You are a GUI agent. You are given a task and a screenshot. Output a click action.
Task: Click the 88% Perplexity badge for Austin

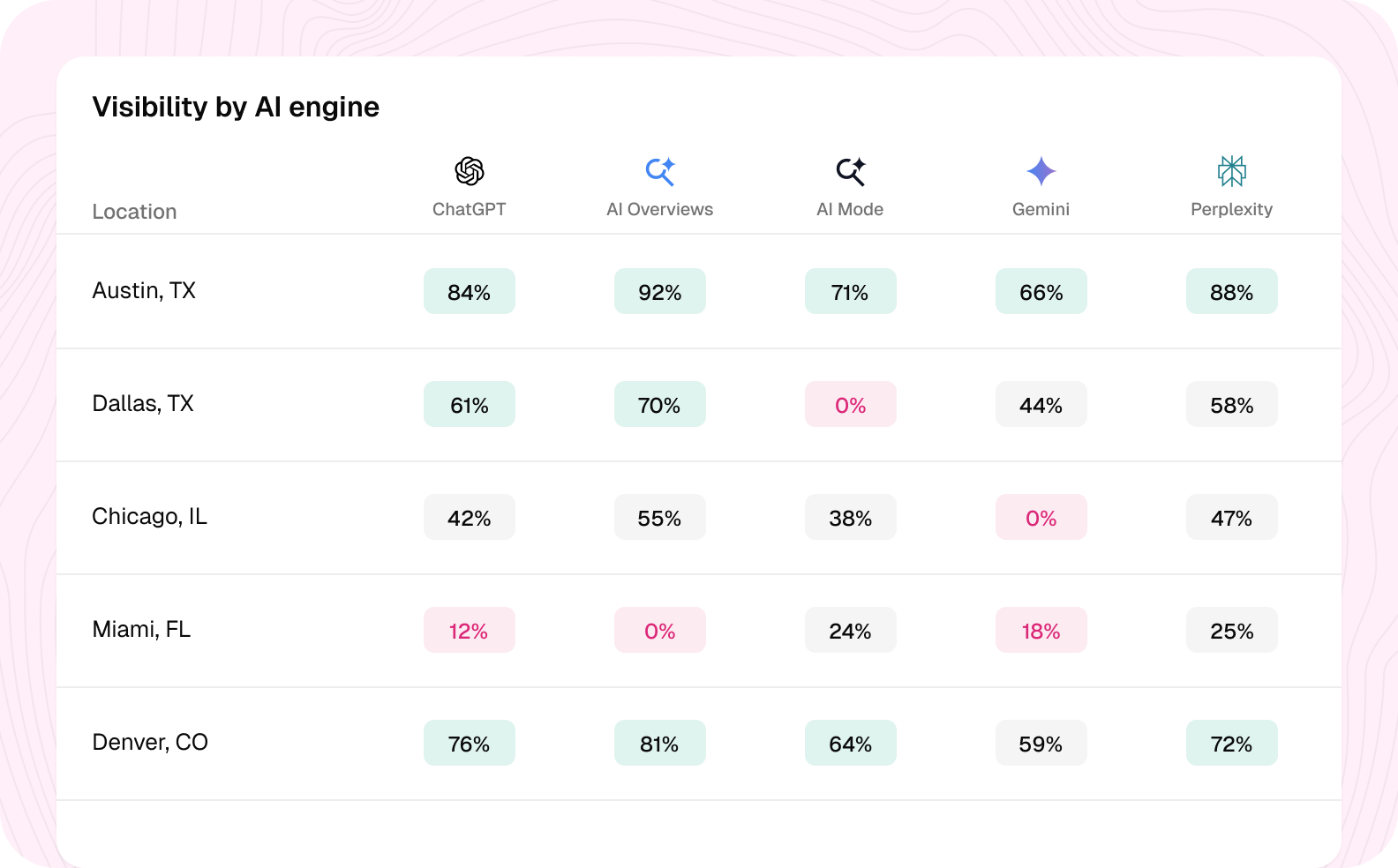(x=1232, y=291)
